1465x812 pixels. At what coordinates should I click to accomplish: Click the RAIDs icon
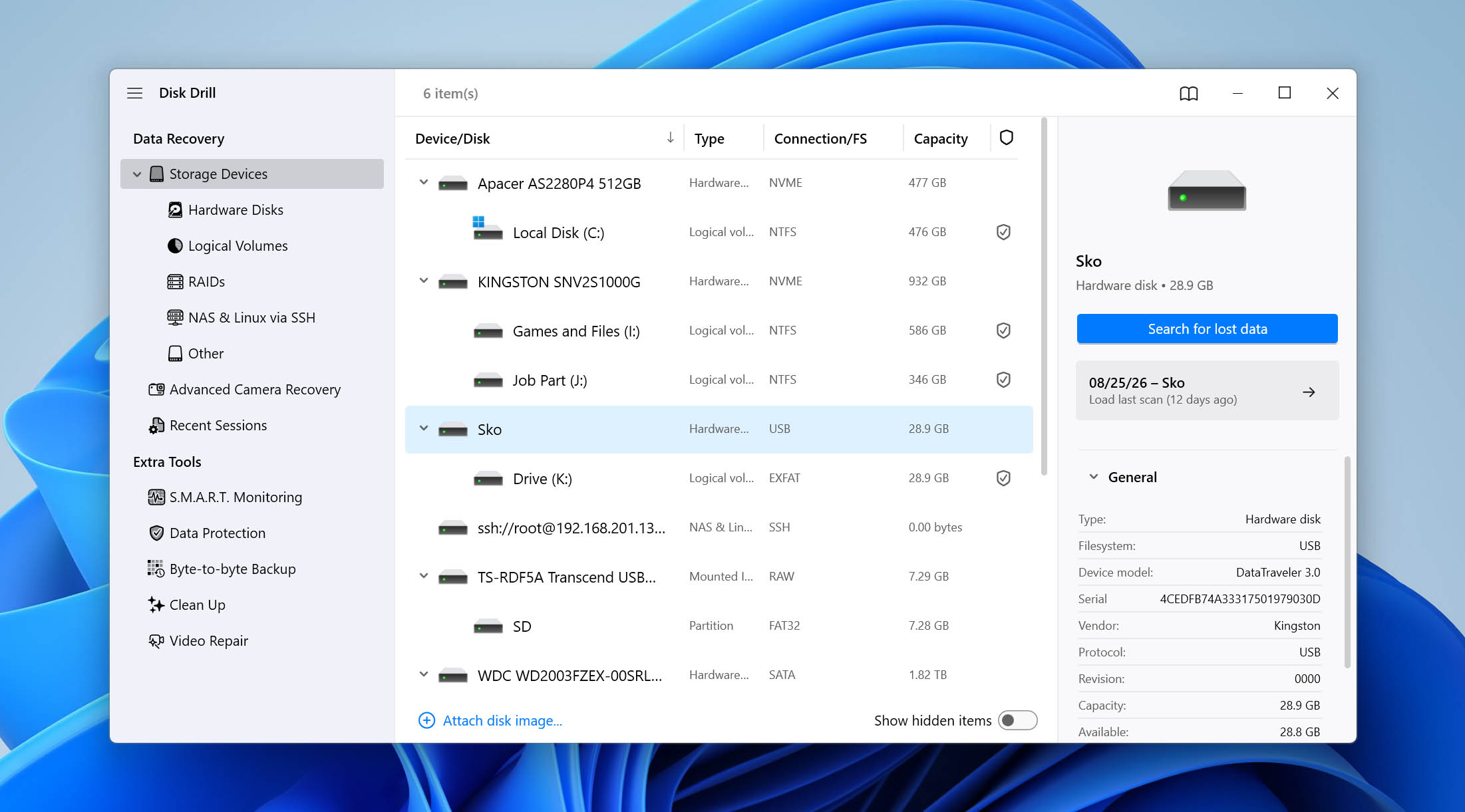175,281
